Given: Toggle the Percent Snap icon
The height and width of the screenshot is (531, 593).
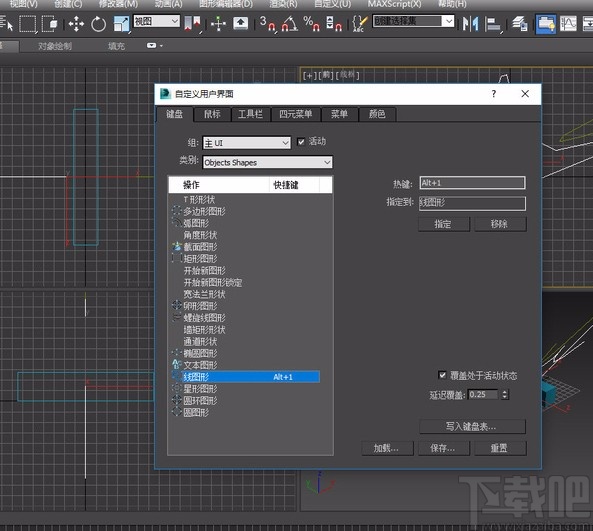Looking at the screenshot, I should click(312, 23).
